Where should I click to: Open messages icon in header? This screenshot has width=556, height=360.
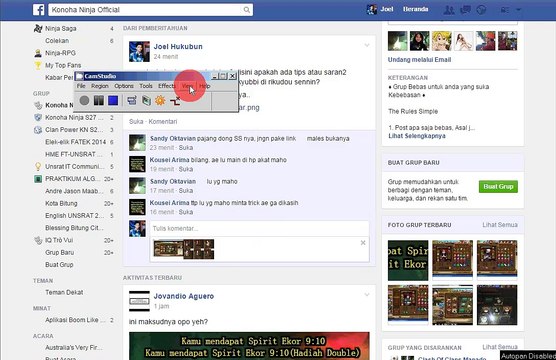tap(465, 10)
